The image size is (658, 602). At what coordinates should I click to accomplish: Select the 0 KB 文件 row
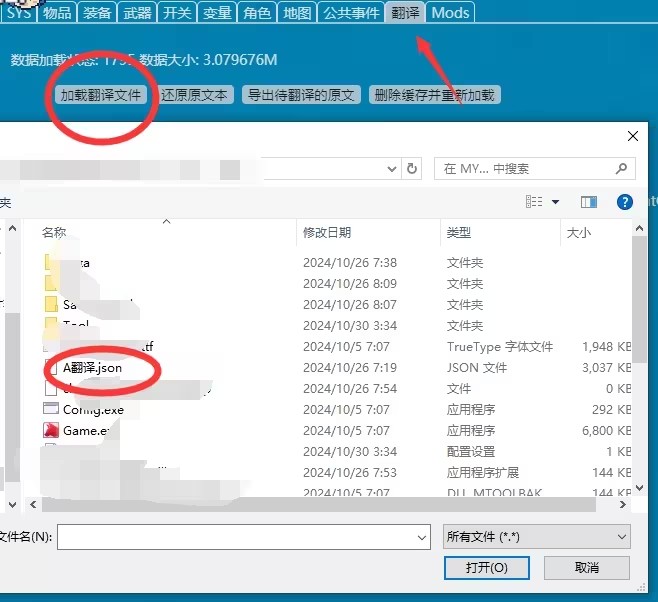[336, 388]
